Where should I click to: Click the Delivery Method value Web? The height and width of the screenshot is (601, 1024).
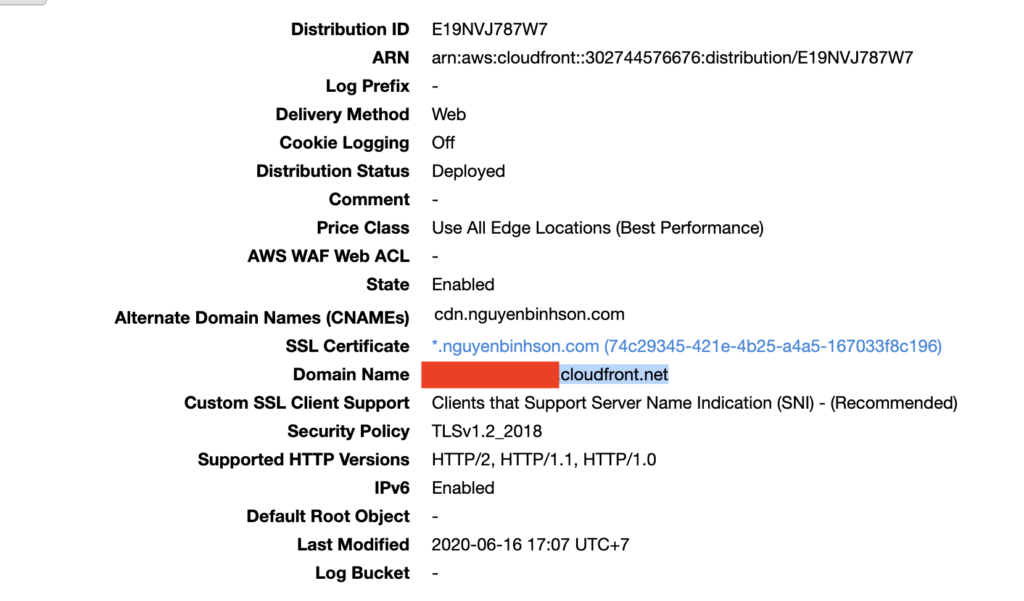tap(448, 114)
